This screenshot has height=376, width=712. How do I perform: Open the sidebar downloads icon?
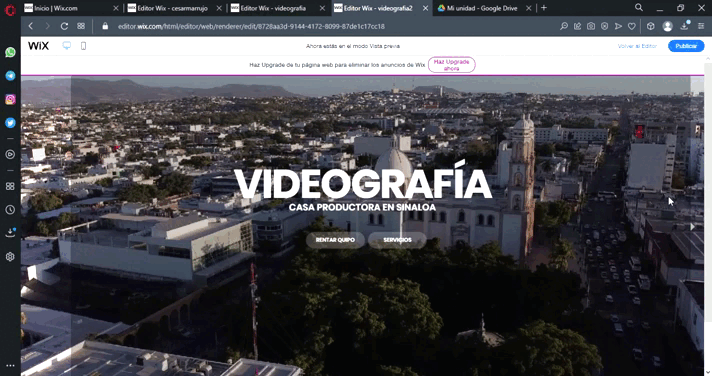click(x=10, y=233)
